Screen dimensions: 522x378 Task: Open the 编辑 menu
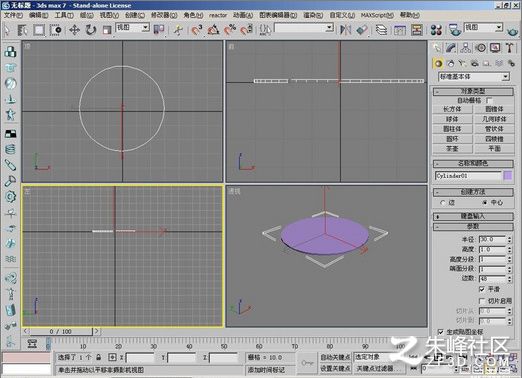point(38,15)
